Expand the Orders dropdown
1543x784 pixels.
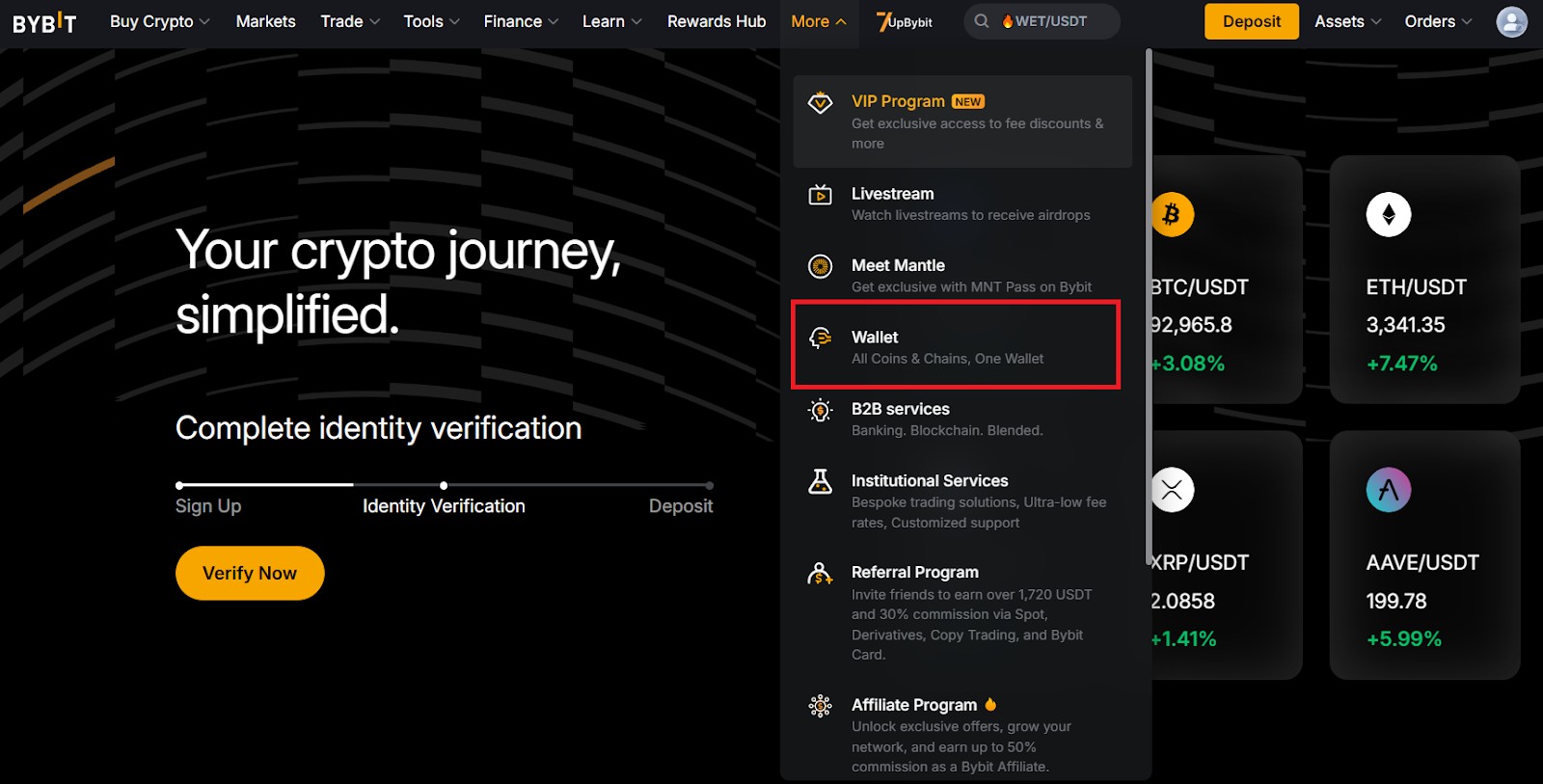pos(1438,21)
